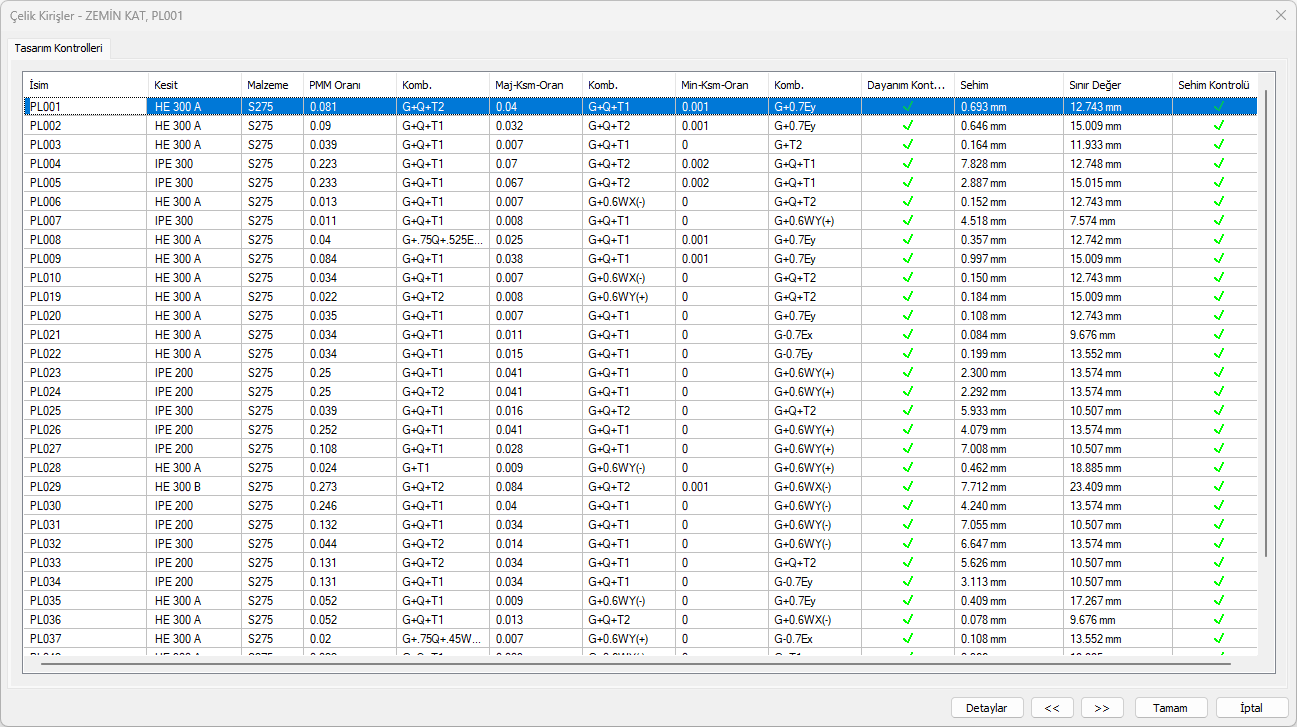Click deflection check mark for PL034
The width and height of the screenshot is (1297, 727).
point(1219,581)
